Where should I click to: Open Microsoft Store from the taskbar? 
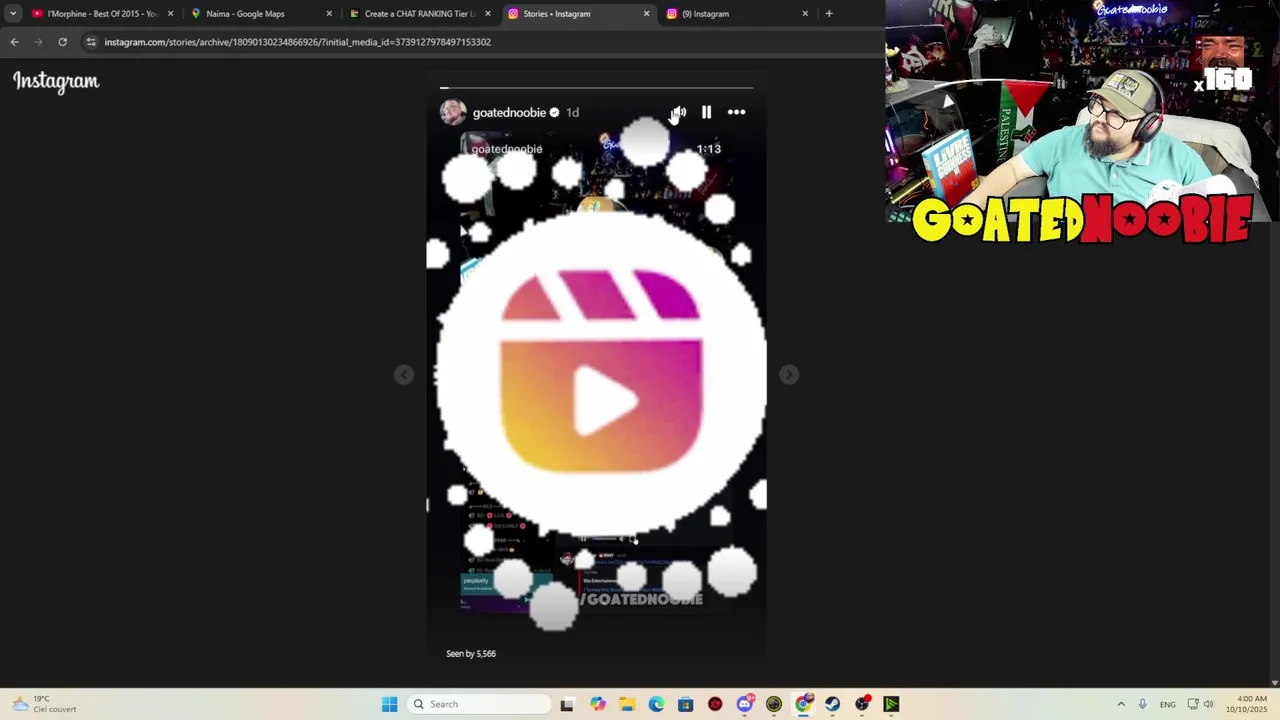(685, 704)
